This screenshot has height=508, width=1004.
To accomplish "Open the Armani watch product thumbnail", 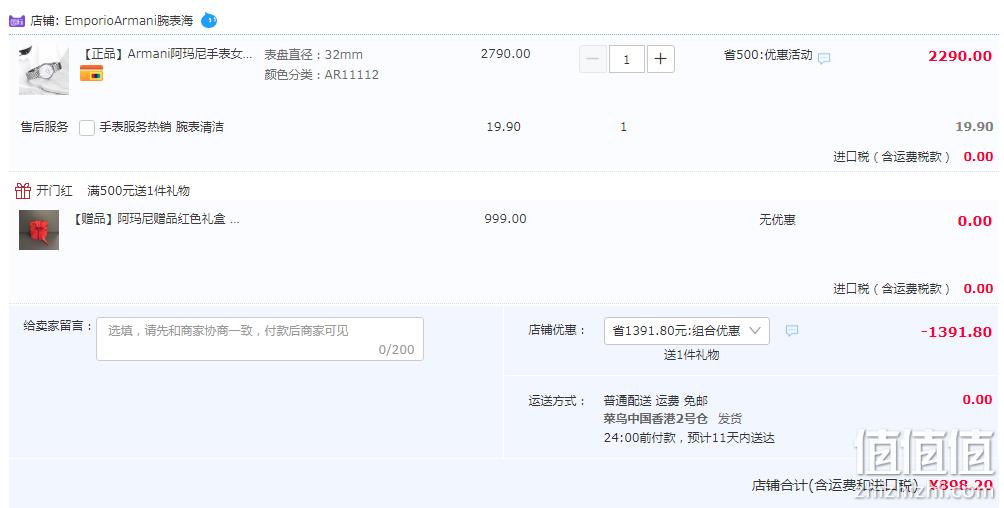I will tap(44, 70).
